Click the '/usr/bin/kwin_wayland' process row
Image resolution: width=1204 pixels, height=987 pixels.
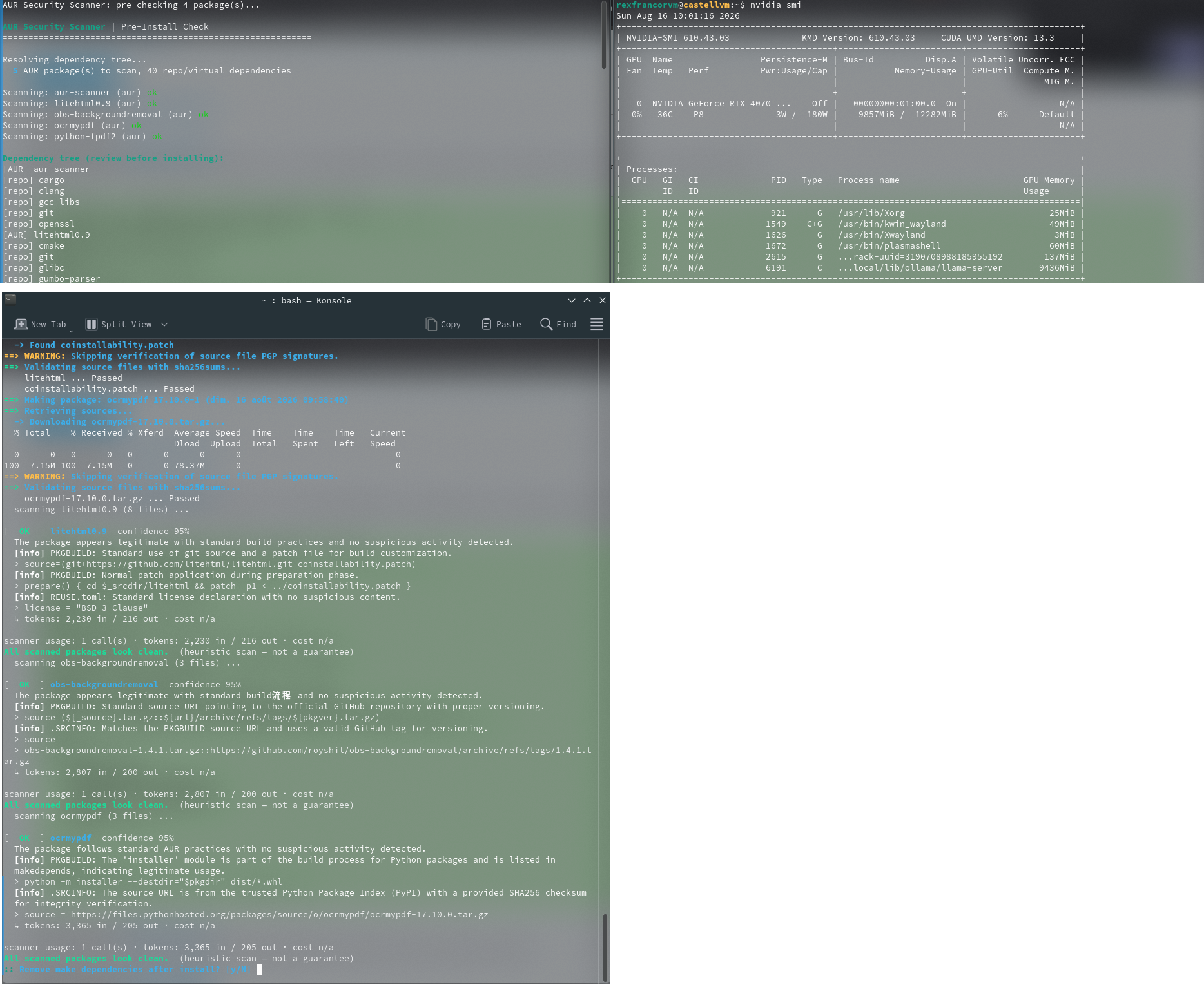pyautogui.click(x=851, y=224)
